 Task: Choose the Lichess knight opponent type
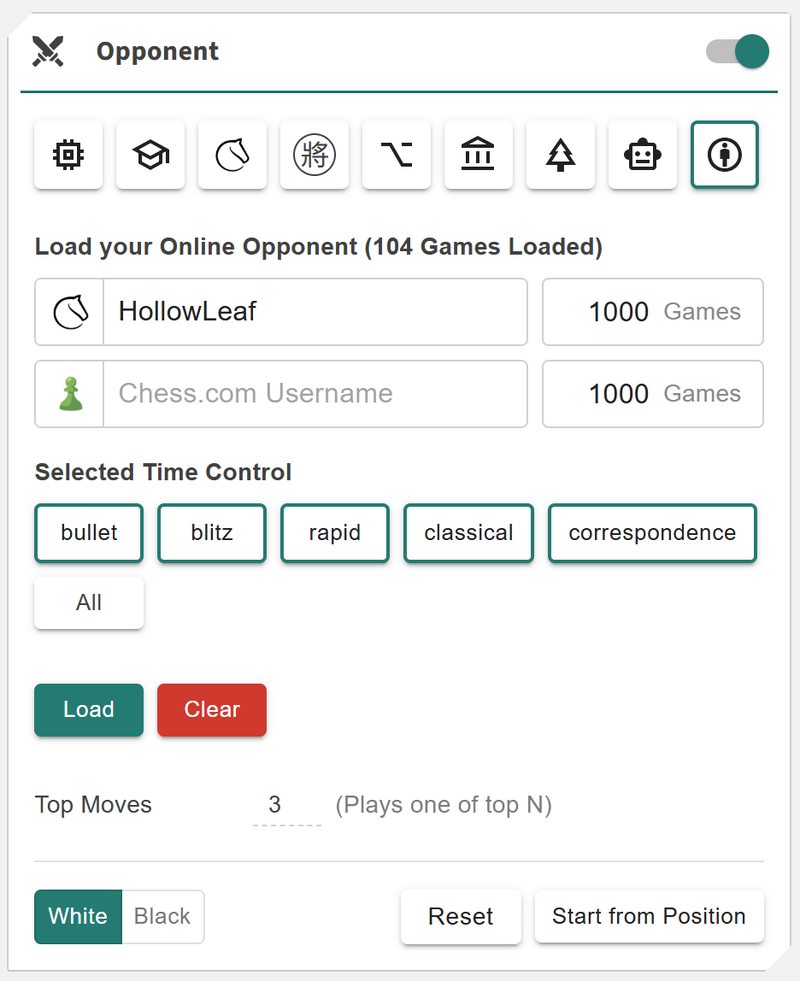[232, 155]
